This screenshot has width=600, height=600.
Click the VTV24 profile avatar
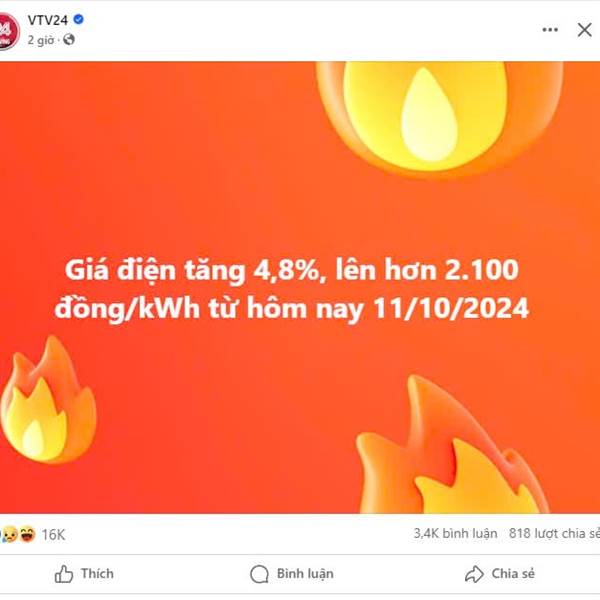pos(8,31)
